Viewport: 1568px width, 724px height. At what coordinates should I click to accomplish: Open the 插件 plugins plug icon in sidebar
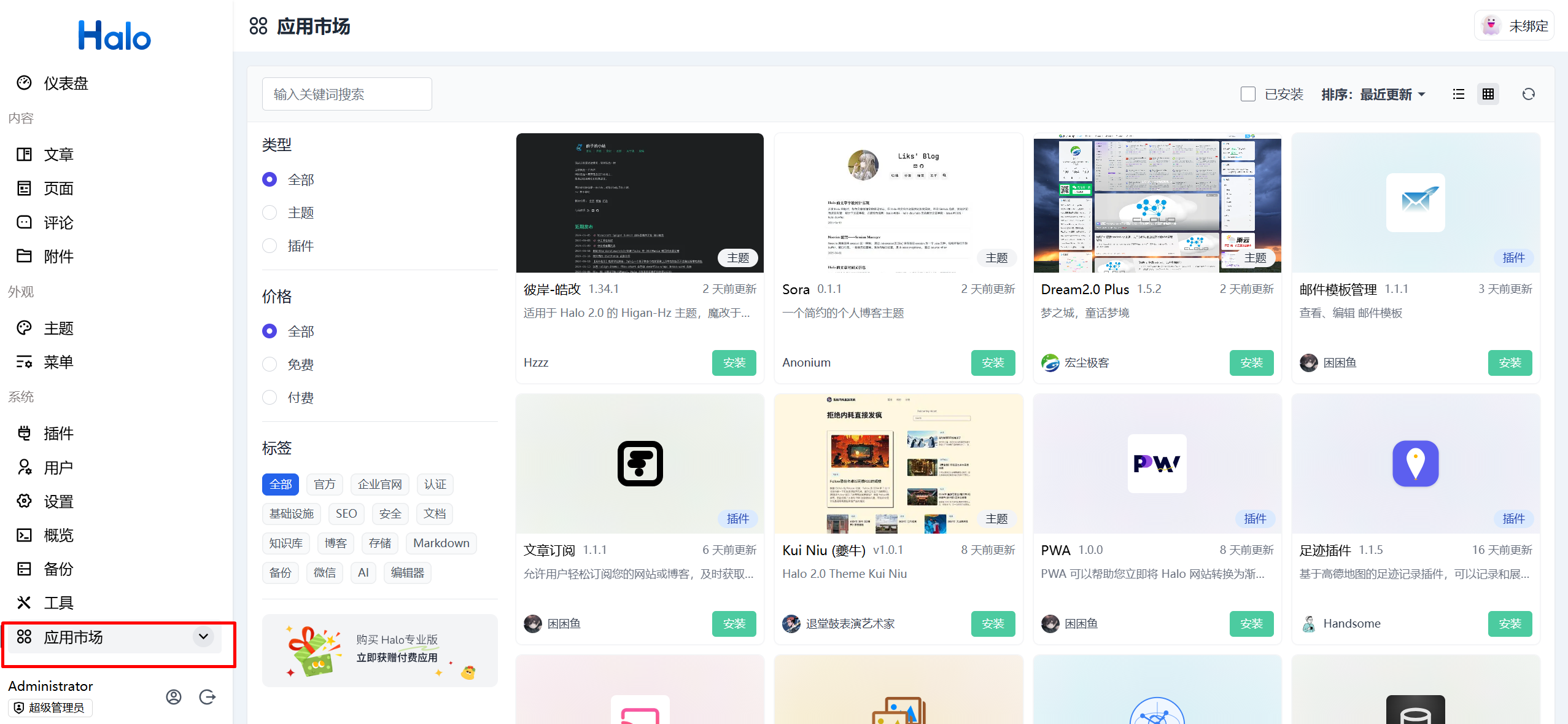[24, 433]
